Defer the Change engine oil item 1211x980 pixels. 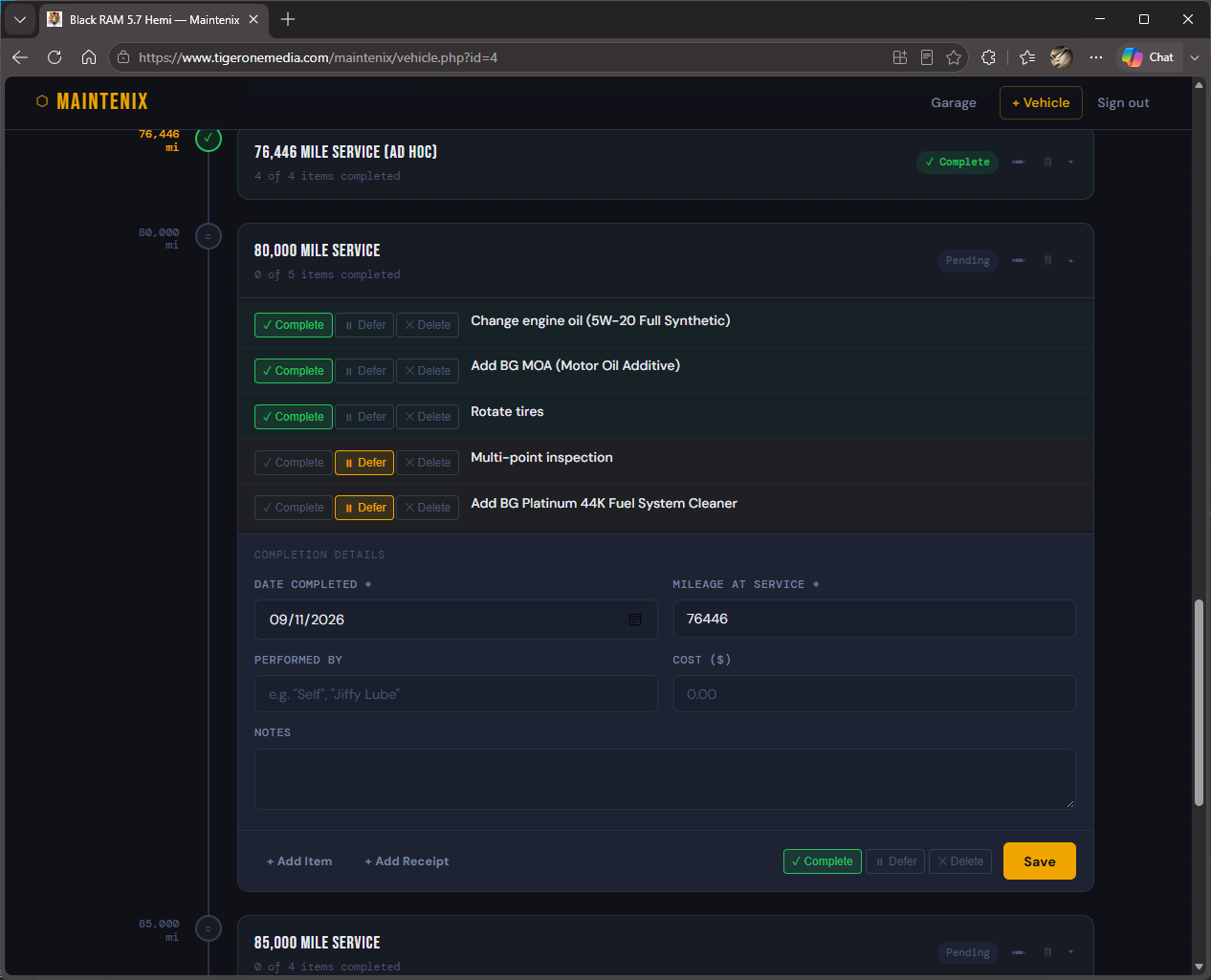pos(364,325)
